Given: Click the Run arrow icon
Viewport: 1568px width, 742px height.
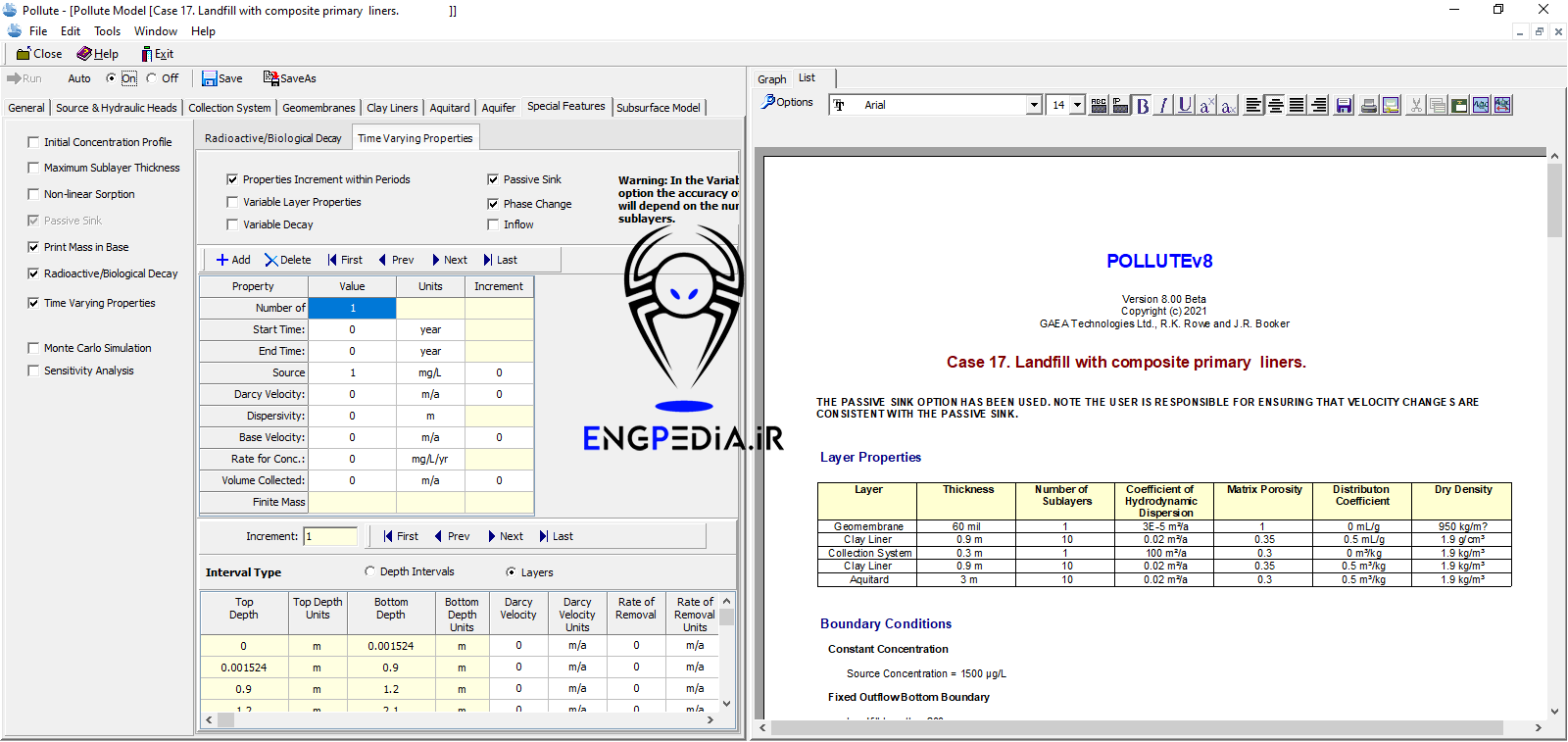Looking at the screenshot, I should pyautogui.click(x=14, y=78).
